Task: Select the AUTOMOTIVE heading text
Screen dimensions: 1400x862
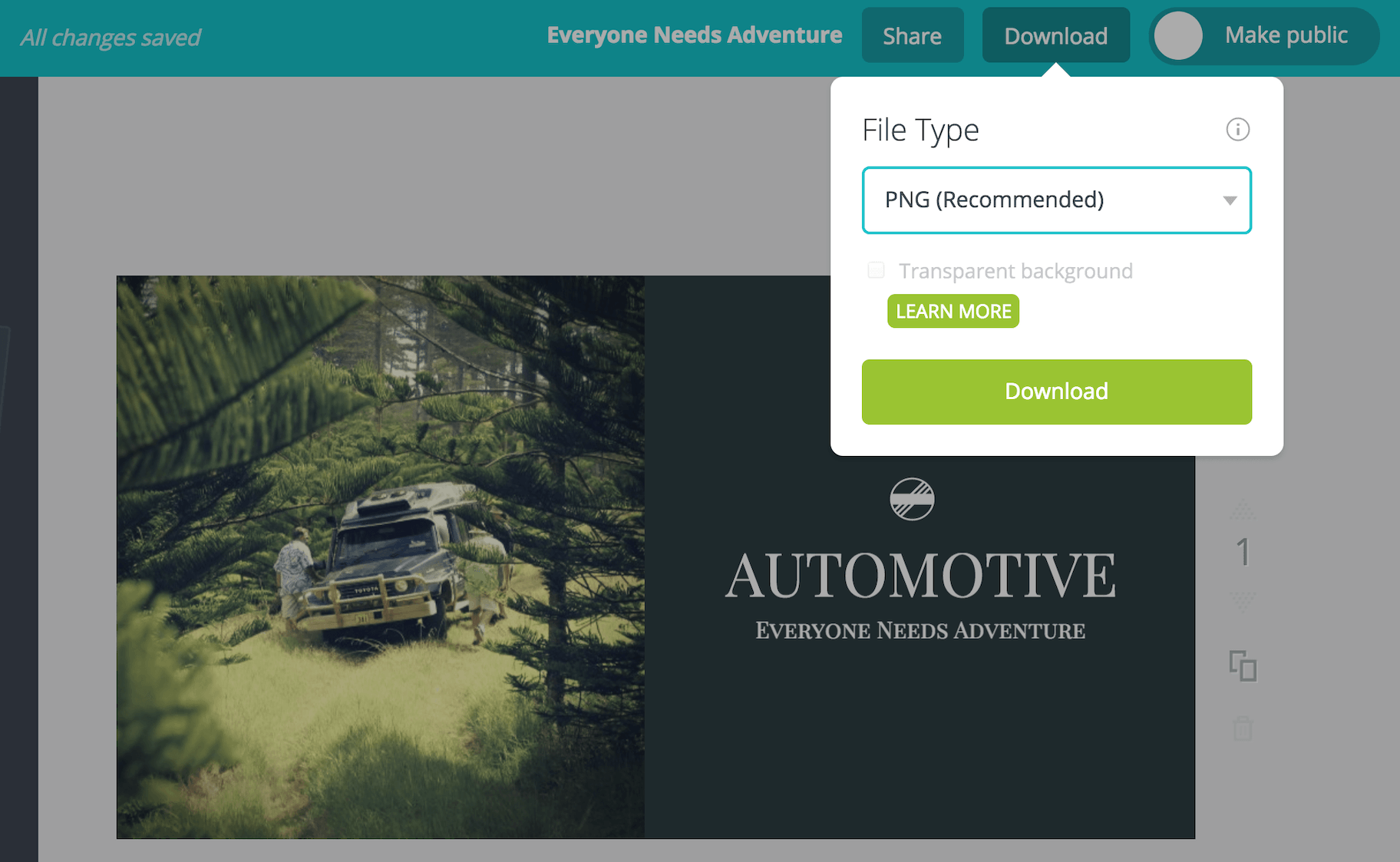Action: 920,576
